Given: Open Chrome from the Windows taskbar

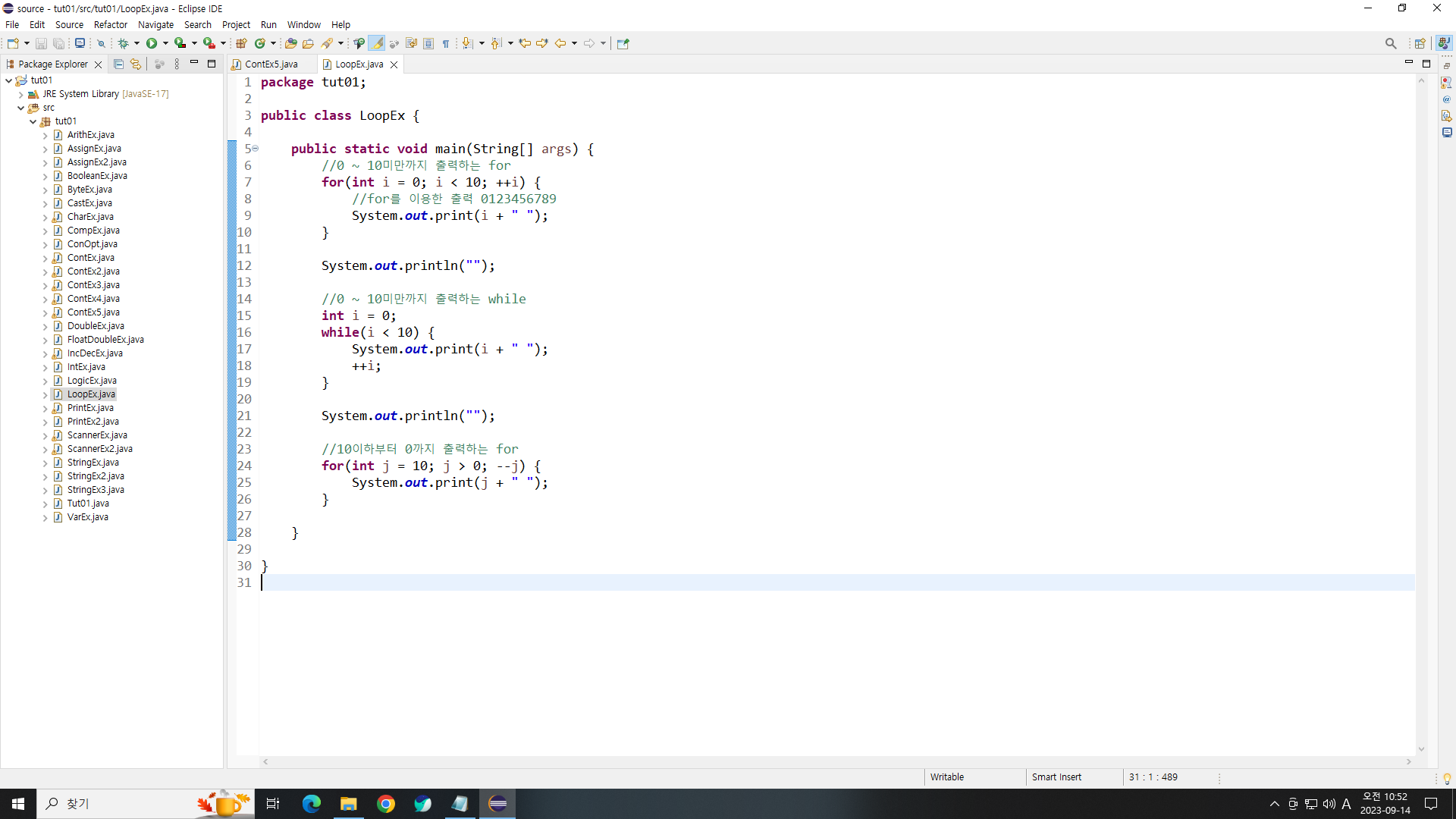Looking at the screenshot, I should [x=385, y=804].
